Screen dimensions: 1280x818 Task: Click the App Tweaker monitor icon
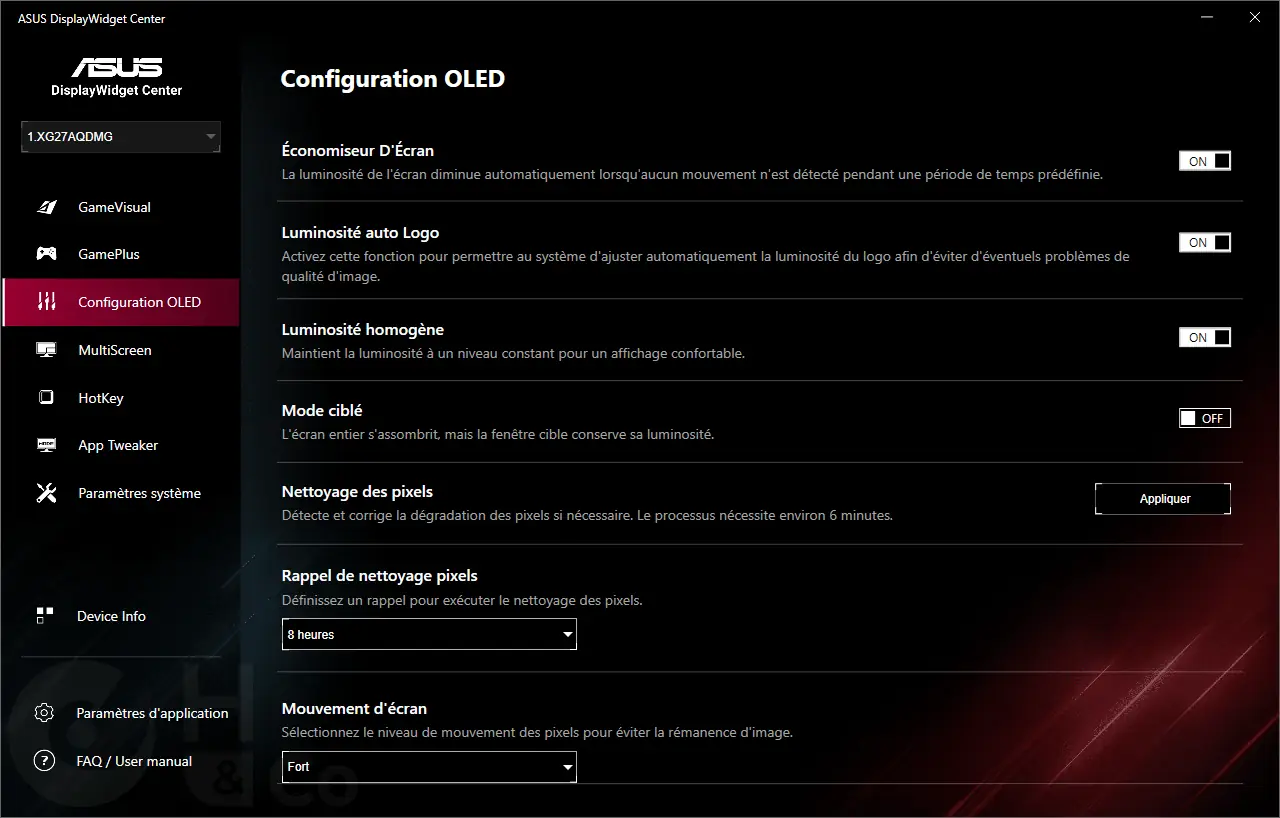[46, 445]
